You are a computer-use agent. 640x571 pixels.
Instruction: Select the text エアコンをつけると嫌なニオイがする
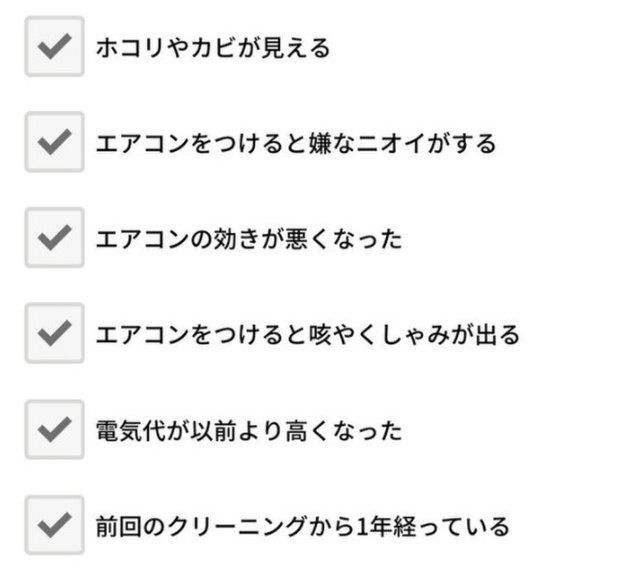296,143
